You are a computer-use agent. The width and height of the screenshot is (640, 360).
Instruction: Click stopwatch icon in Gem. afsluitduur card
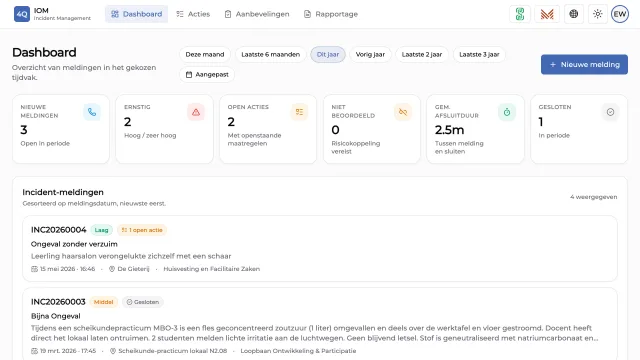(x=507, y=112)
